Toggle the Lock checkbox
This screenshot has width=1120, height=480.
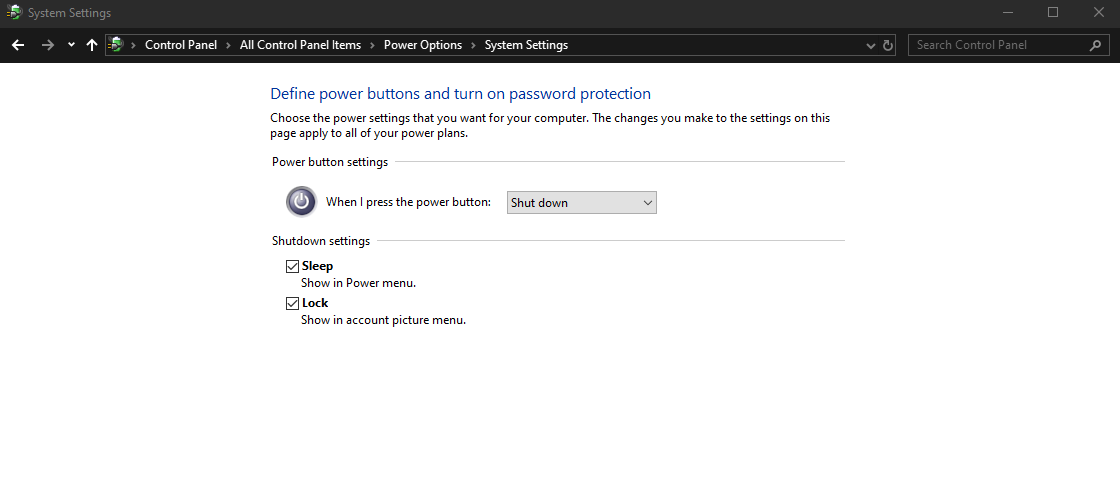292,303
